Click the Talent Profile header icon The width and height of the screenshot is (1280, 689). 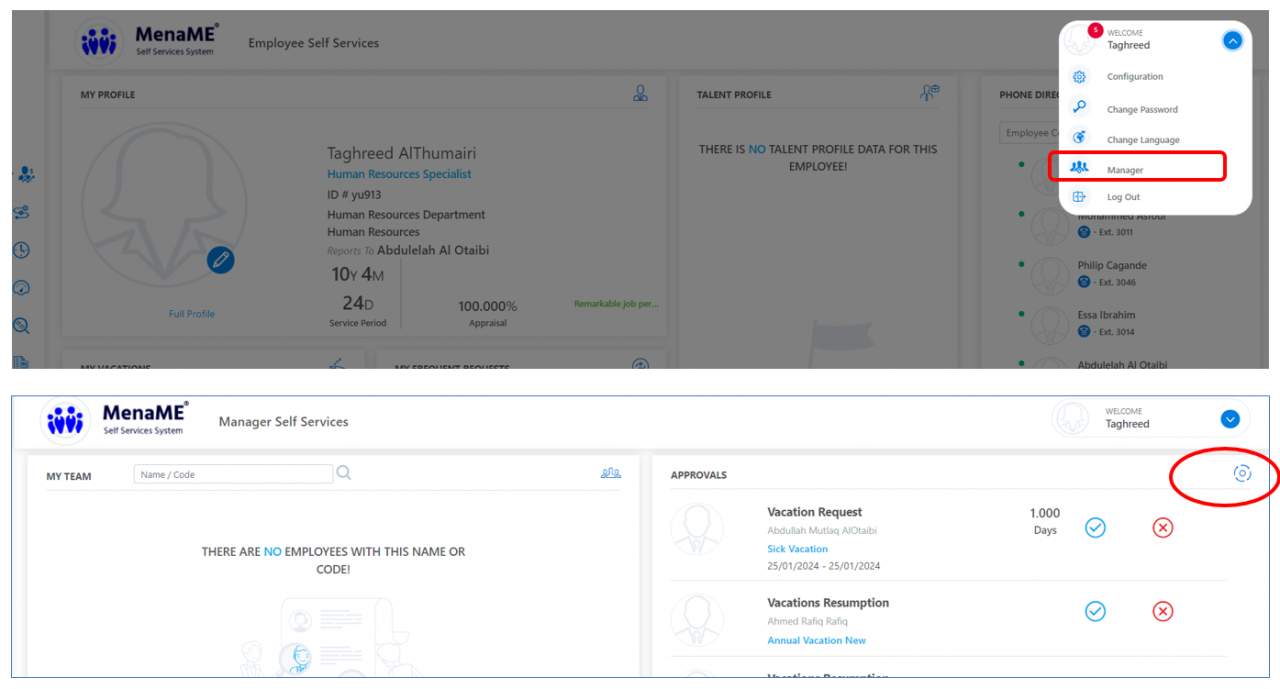[929, 93]
